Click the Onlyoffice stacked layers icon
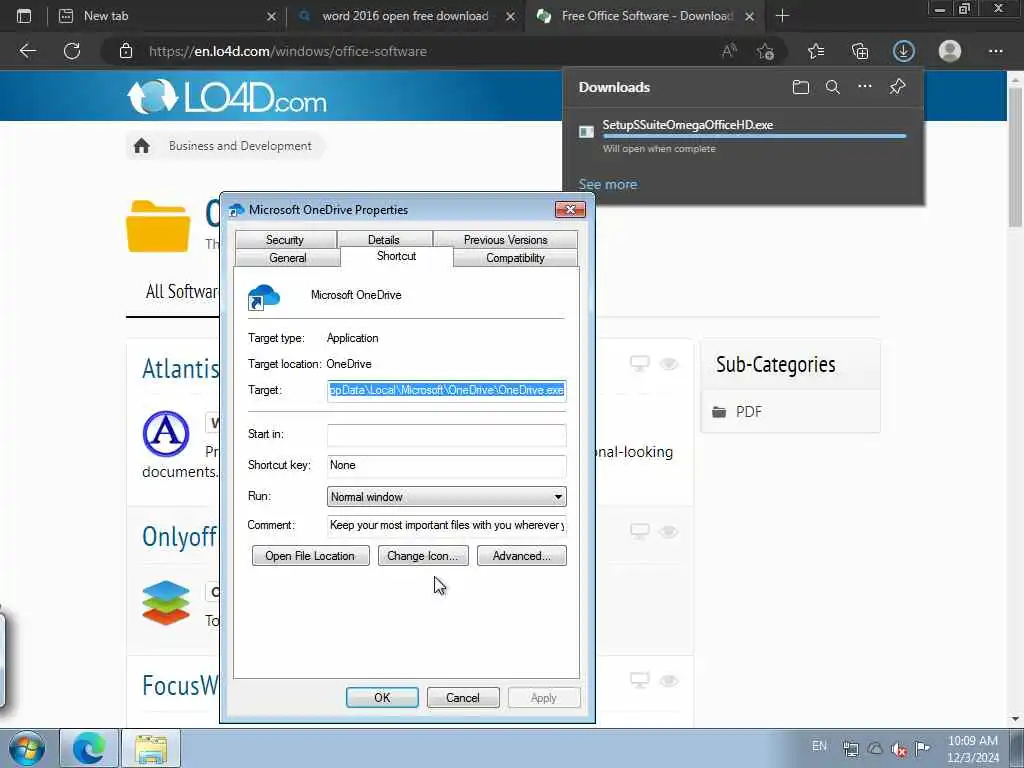The width and height of the screenshot is (1024, 768). [166, 602]
